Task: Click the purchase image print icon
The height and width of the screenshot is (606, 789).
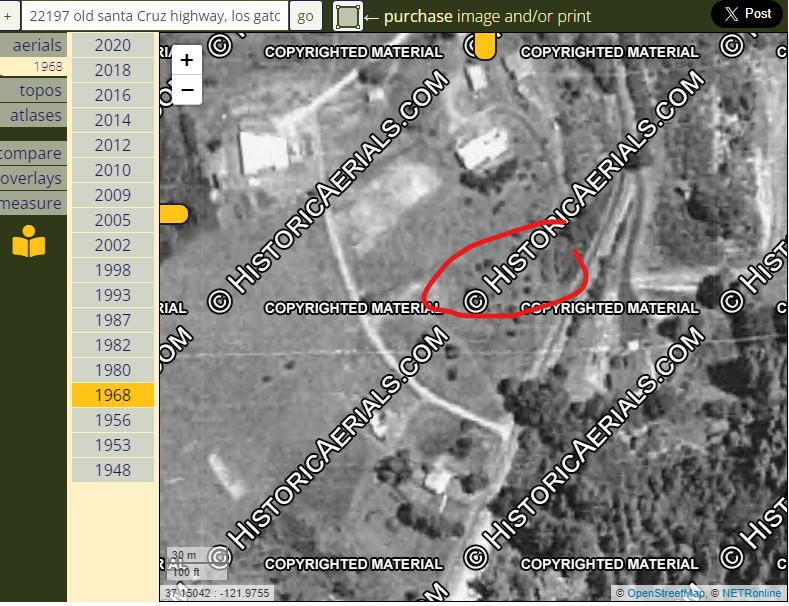Action: [348, 16]
